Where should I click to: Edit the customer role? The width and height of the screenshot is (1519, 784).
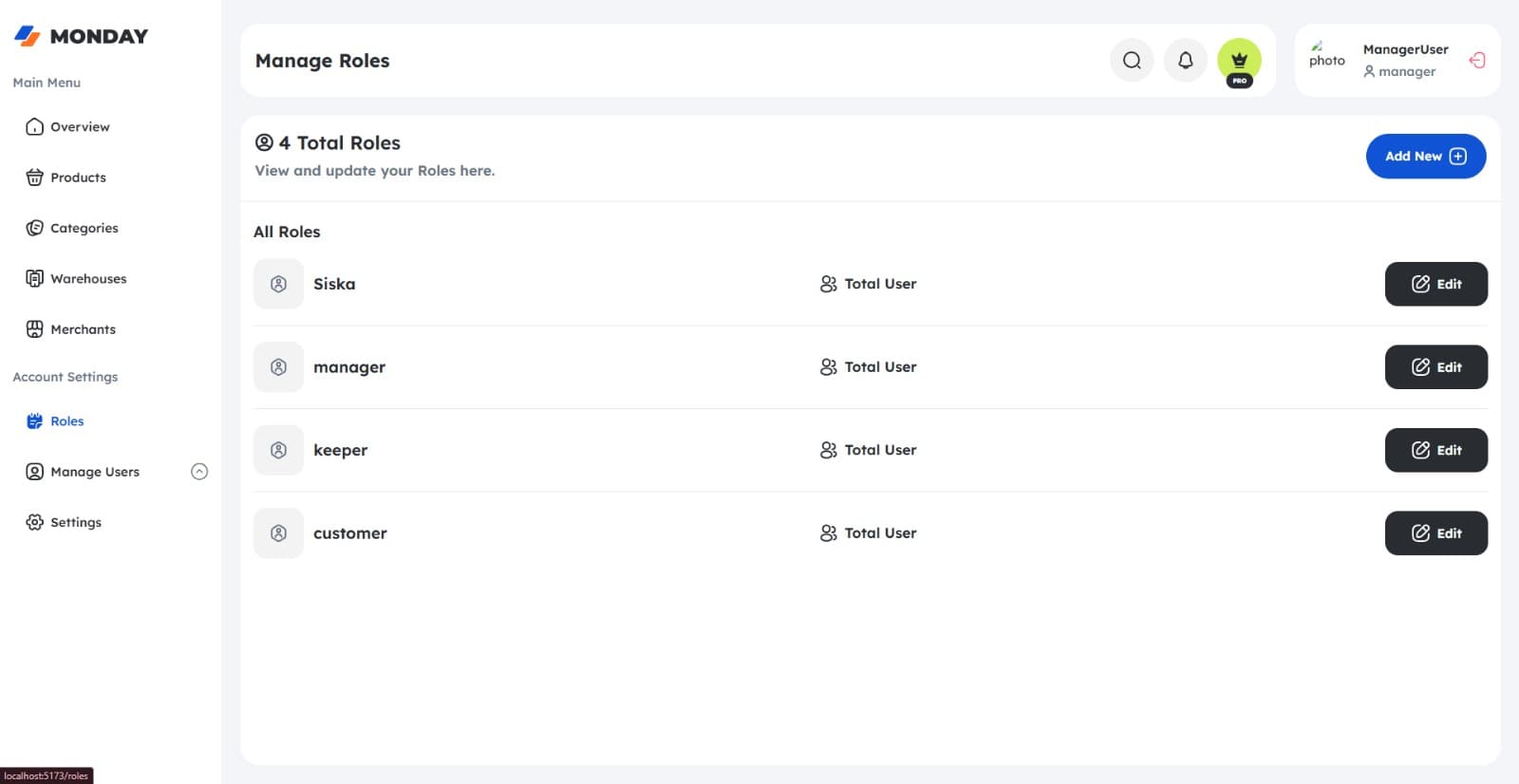point(1436,533)
